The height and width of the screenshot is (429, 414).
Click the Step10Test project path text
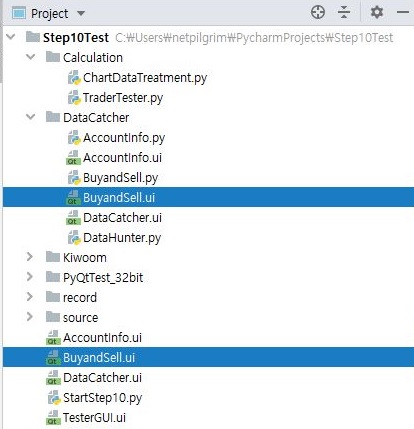click(254, 38)
